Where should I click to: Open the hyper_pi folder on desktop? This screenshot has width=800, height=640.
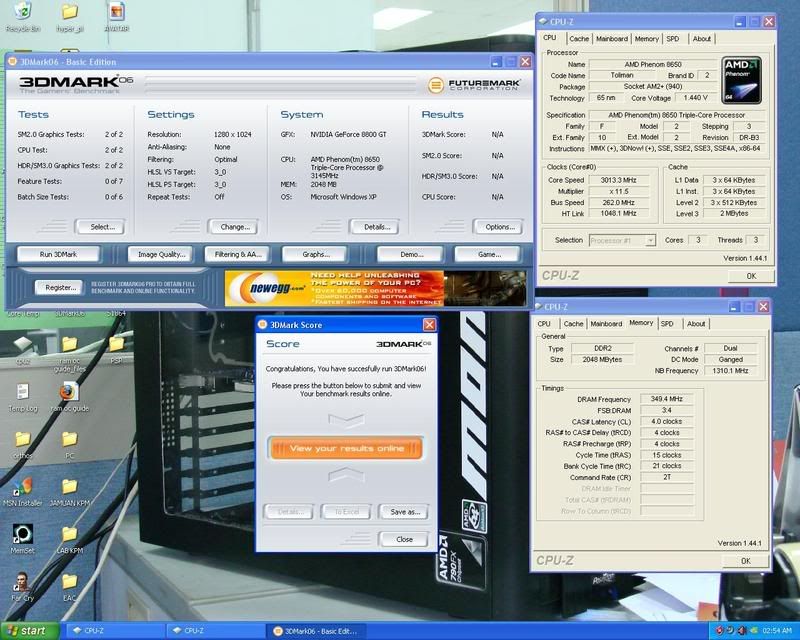tap(69, 13)
